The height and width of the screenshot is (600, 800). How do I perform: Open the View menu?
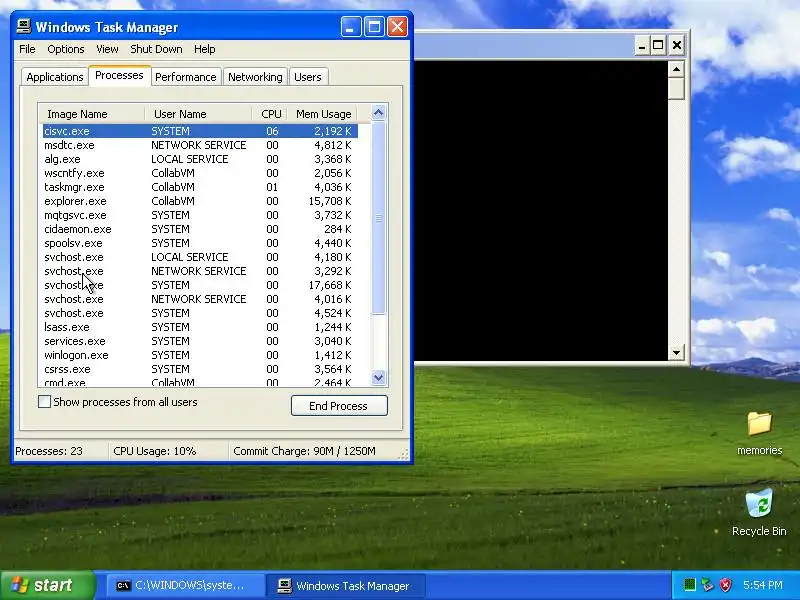(107, 49)
